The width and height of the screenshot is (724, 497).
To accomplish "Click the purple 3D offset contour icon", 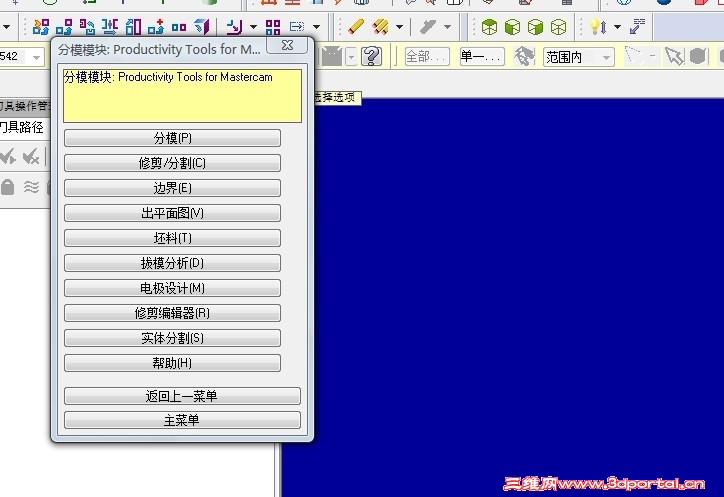I will [202, 27].
